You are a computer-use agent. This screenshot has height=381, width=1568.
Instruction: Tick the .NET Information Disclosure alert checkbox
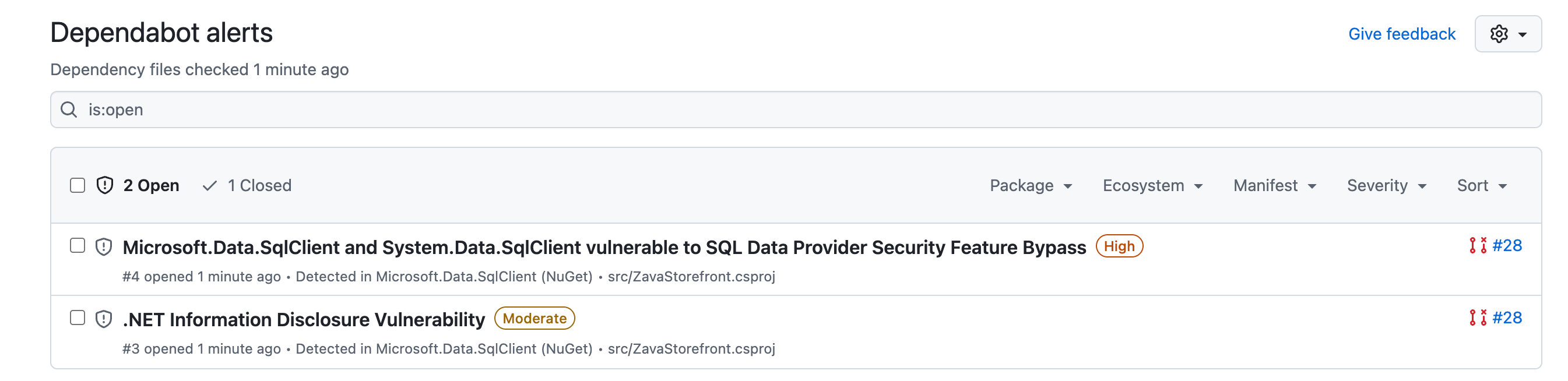click(x=78, y=317)
